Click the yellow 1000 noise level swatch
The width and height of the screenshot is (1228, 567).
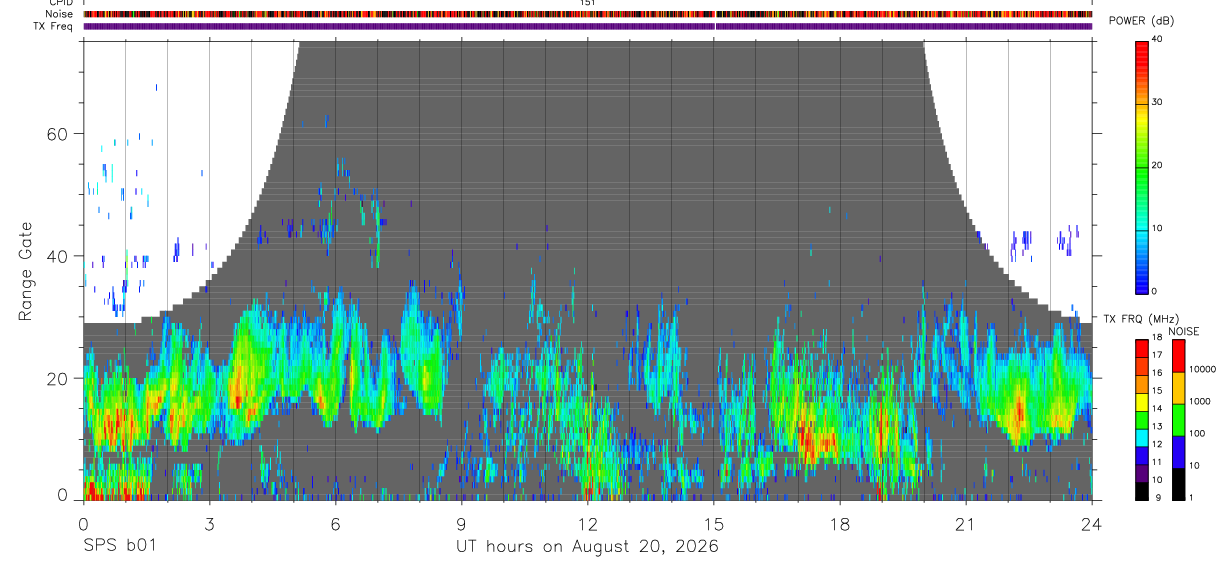pyautogui.click(x=1178, y=387)
